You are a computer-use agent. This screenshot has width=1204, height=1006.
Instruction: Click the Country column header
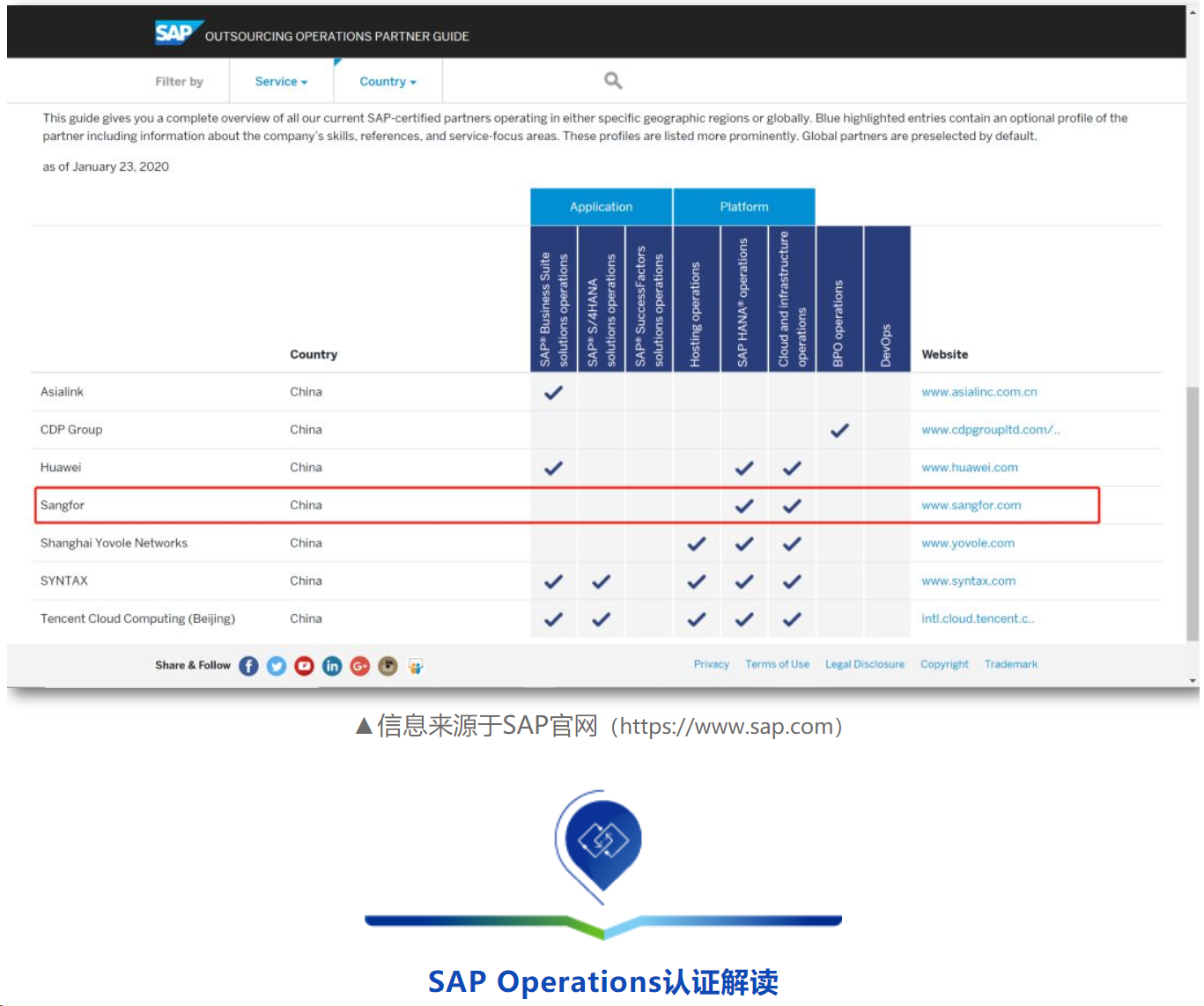314,355
